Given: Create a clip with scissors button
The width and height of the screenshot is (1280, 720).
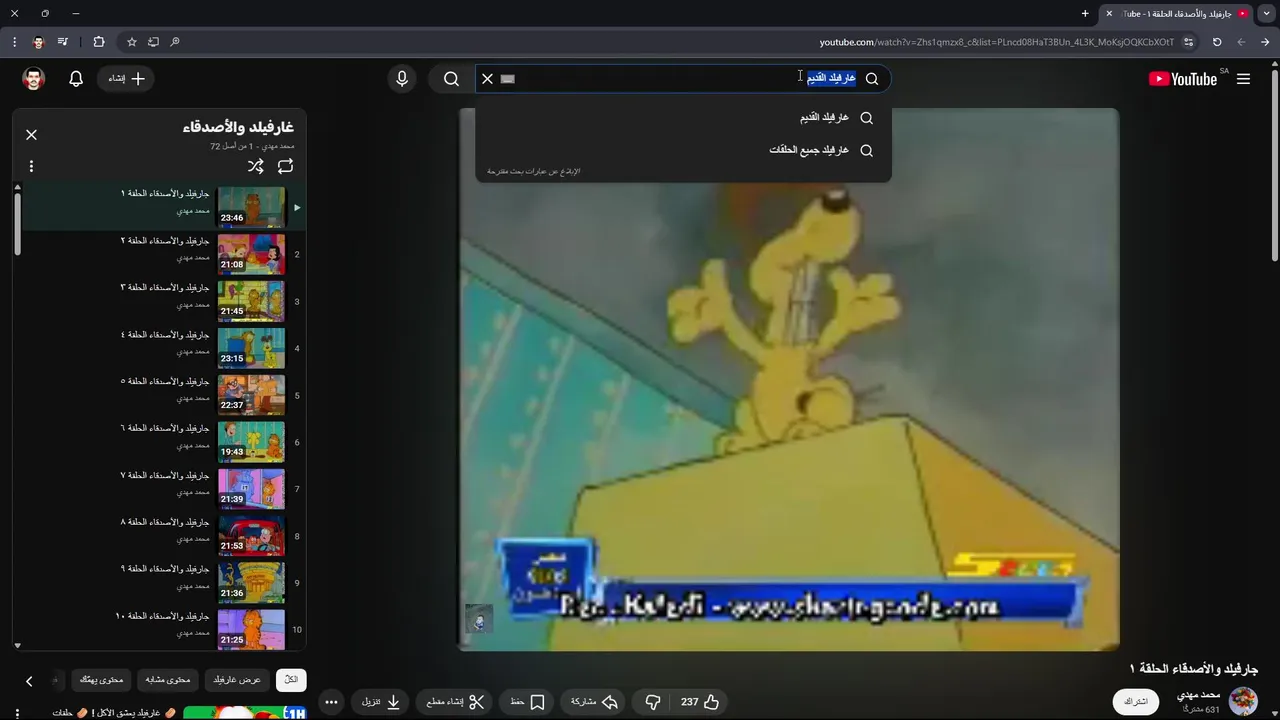Looking at the screenshot, I should point(455,702).
